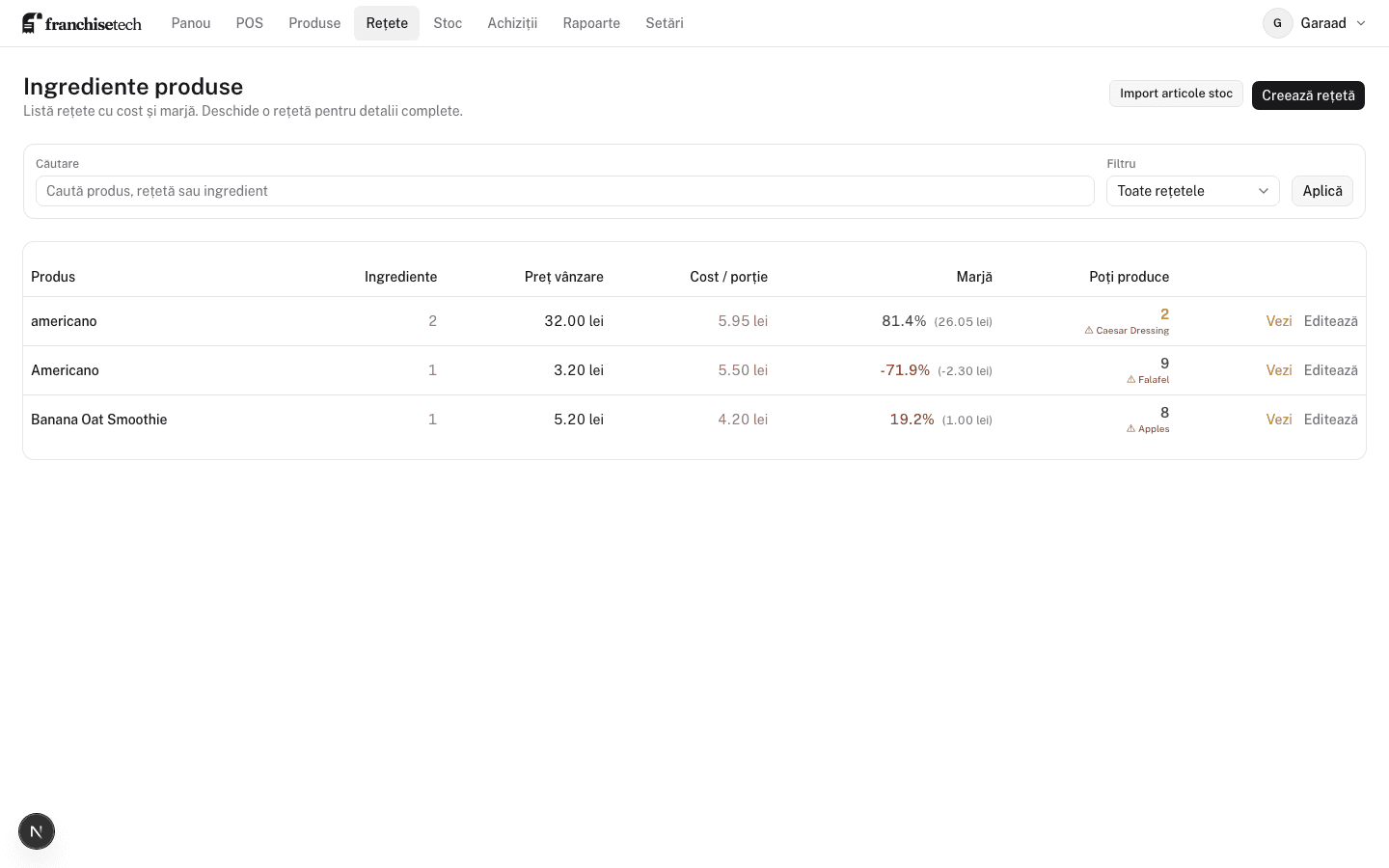Click the Ingrediente column header

[x=400, y=277]
